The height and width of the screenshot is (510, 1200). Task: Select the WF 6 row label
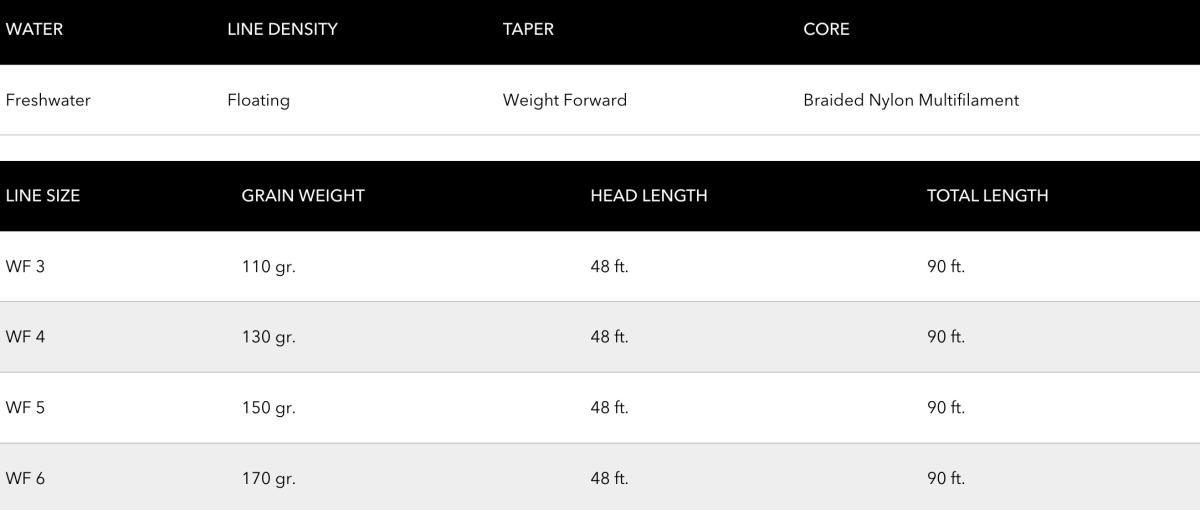25,478
